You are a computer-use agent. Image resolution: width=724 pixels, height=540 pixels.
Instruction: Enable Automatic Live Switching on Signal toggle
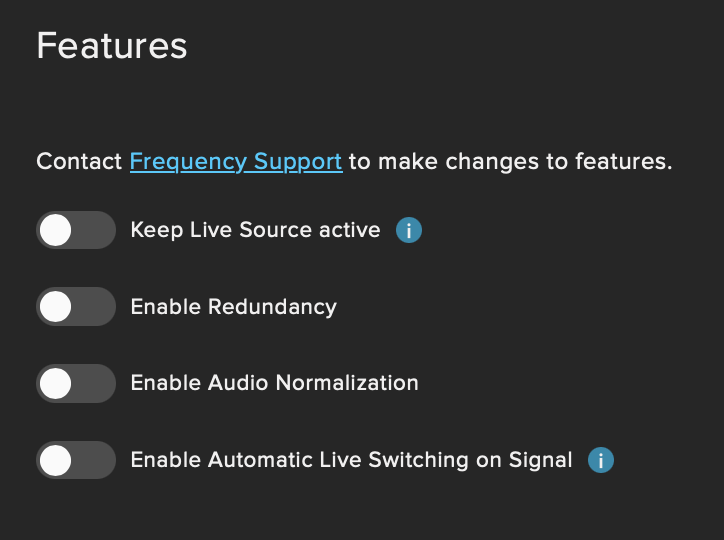pos(76,460)
